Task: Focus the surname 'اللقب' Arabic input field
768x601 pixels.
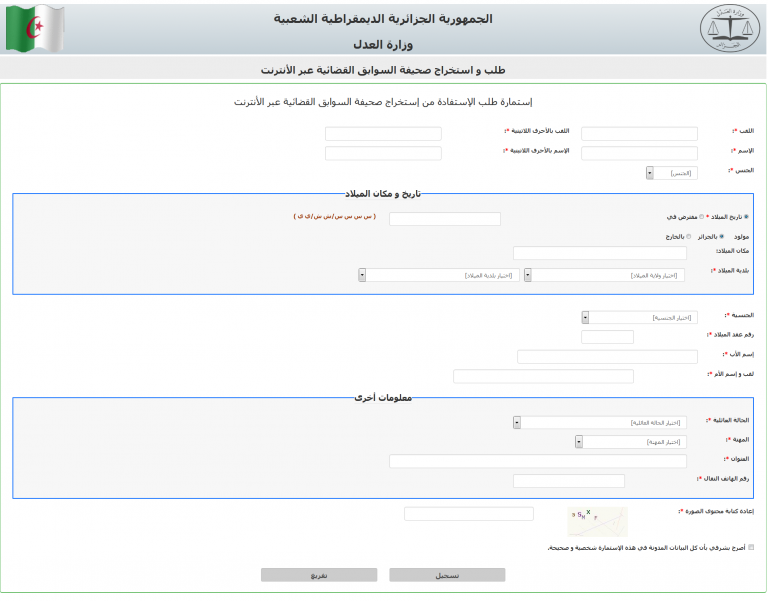Action: pos(639,133)
